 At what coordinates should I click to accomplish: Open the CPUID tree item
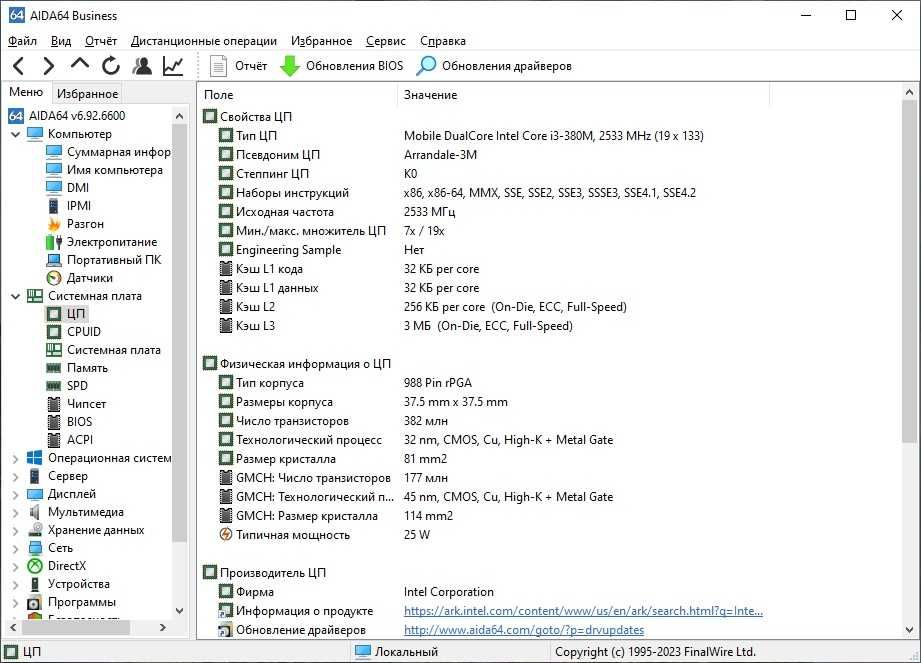[x=73, y=332]
